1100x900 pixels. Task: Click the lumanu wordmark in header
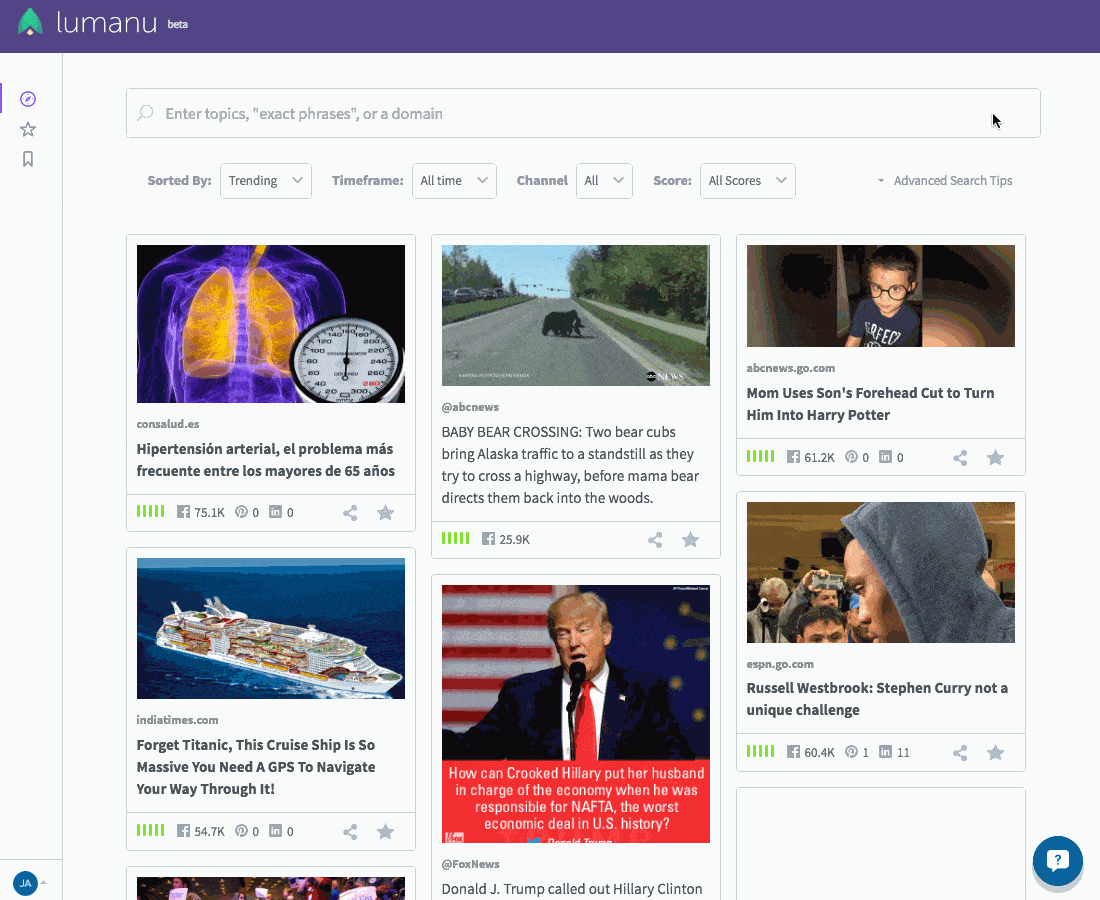point(107,23)
